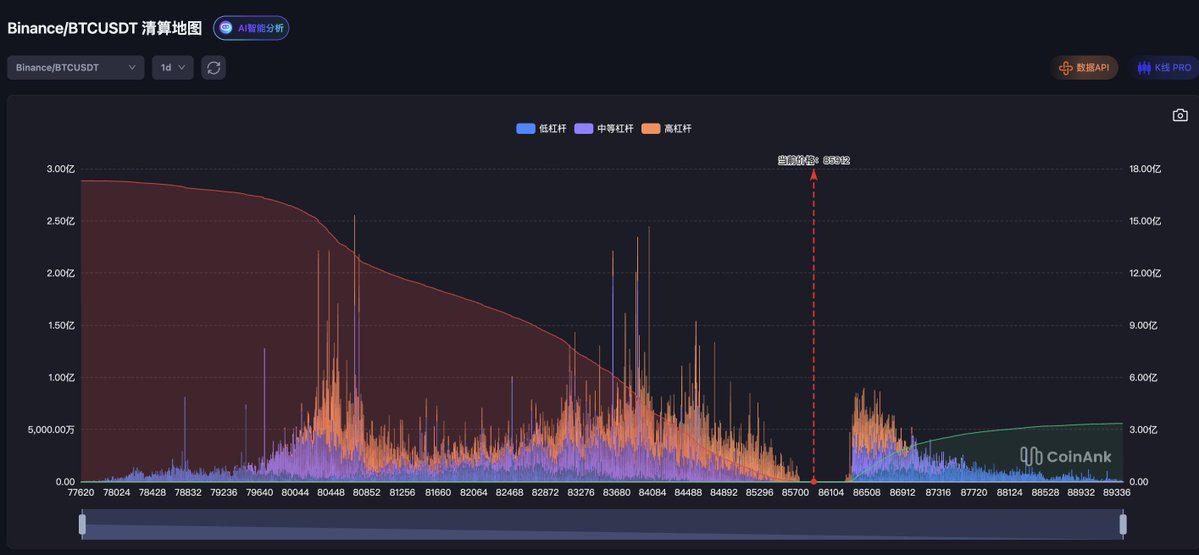
Task: Refresh the liquidation map data
Action: [x=213, y=67]
